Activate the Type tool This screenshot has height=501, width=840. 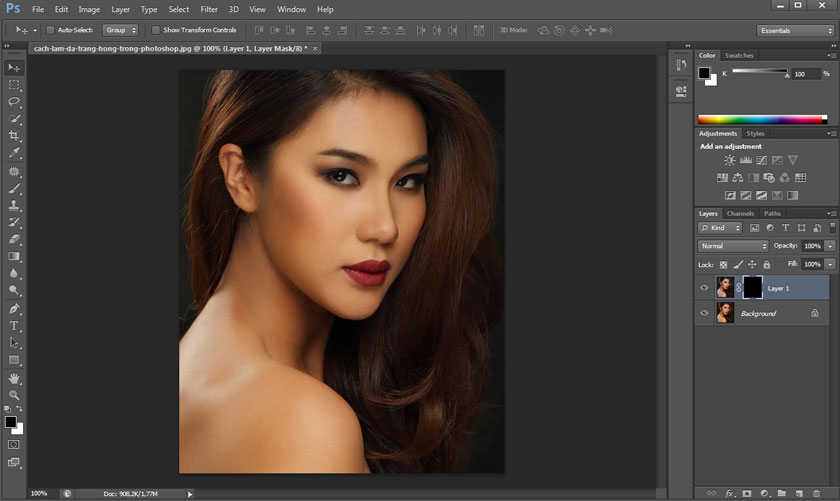(14, 326)
